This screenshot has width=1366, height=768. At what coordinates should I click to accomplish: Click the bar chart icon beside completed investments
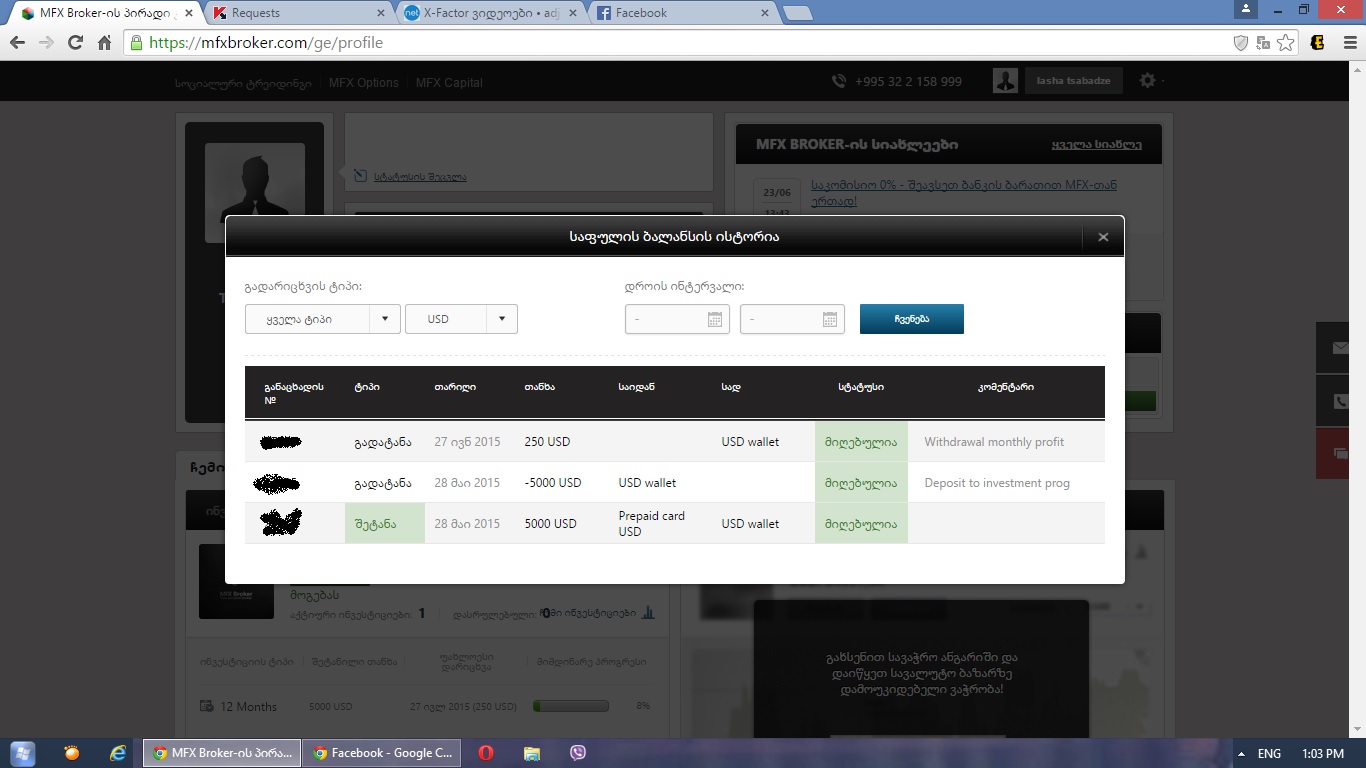(648, 612)
